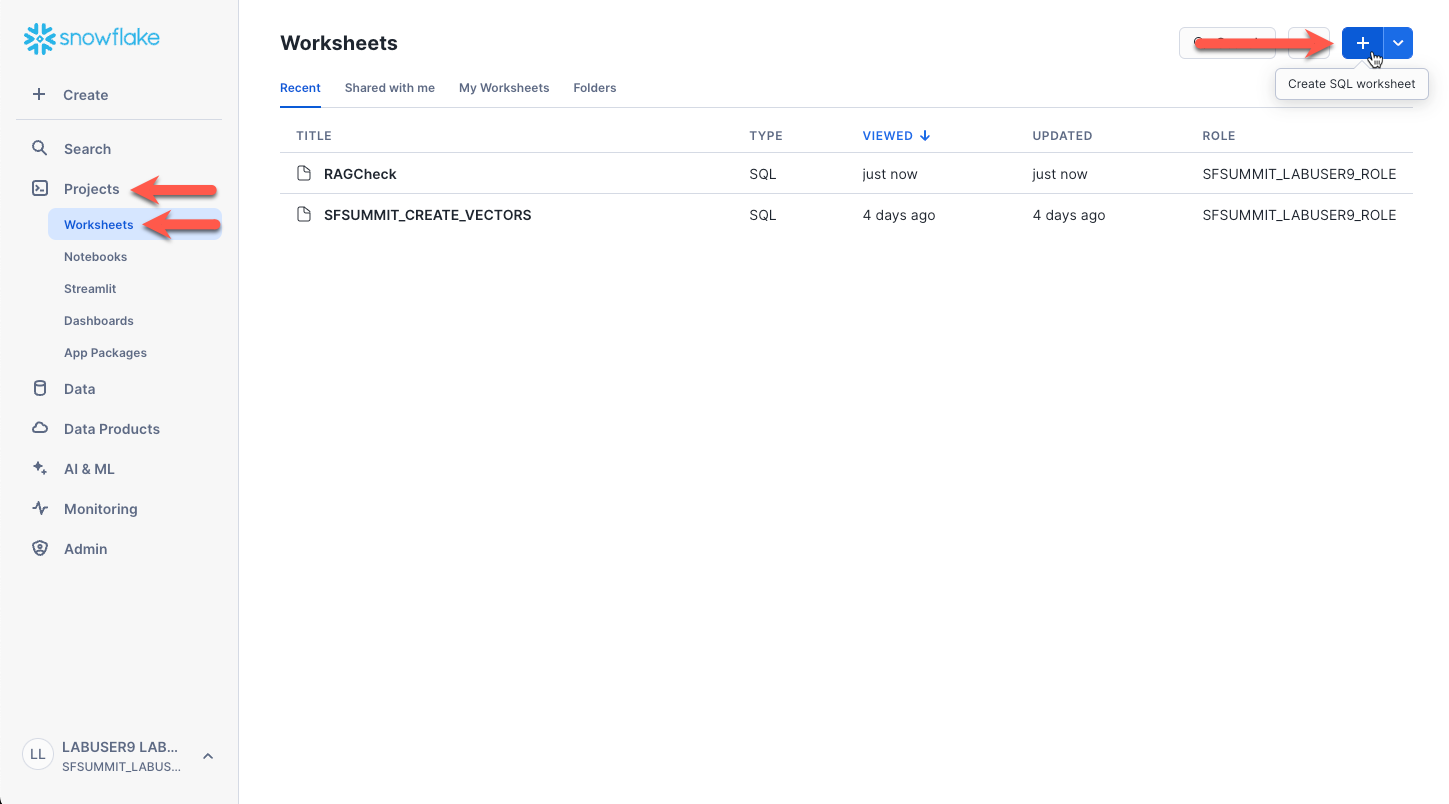The width and height of the screenshot is (1449, 804).
Task: Switch to the Shared with me tab
Action: 389,88
